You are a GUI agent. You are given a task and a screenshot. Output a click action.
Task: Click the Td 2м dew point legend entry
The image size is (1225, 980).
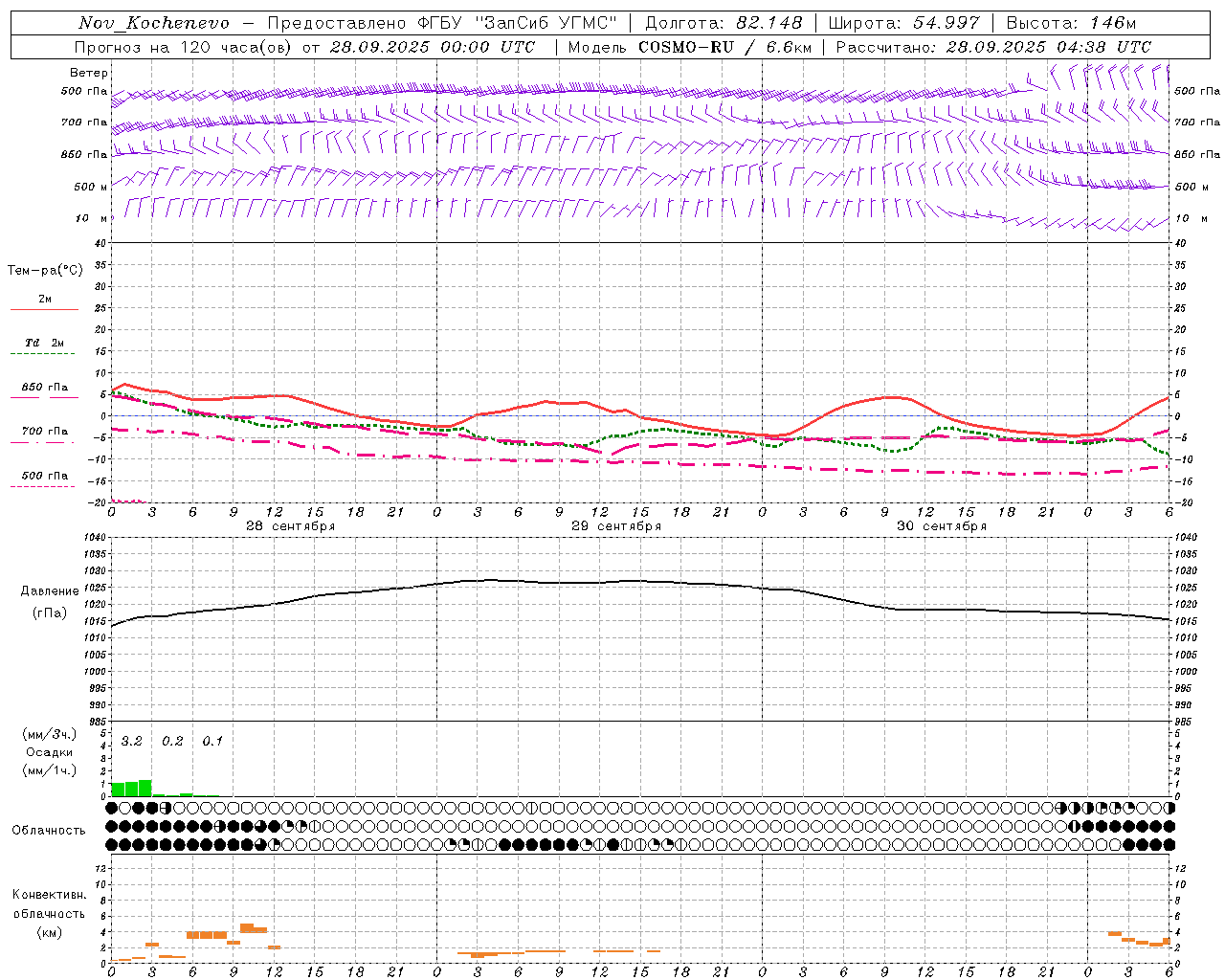(45, 343)
